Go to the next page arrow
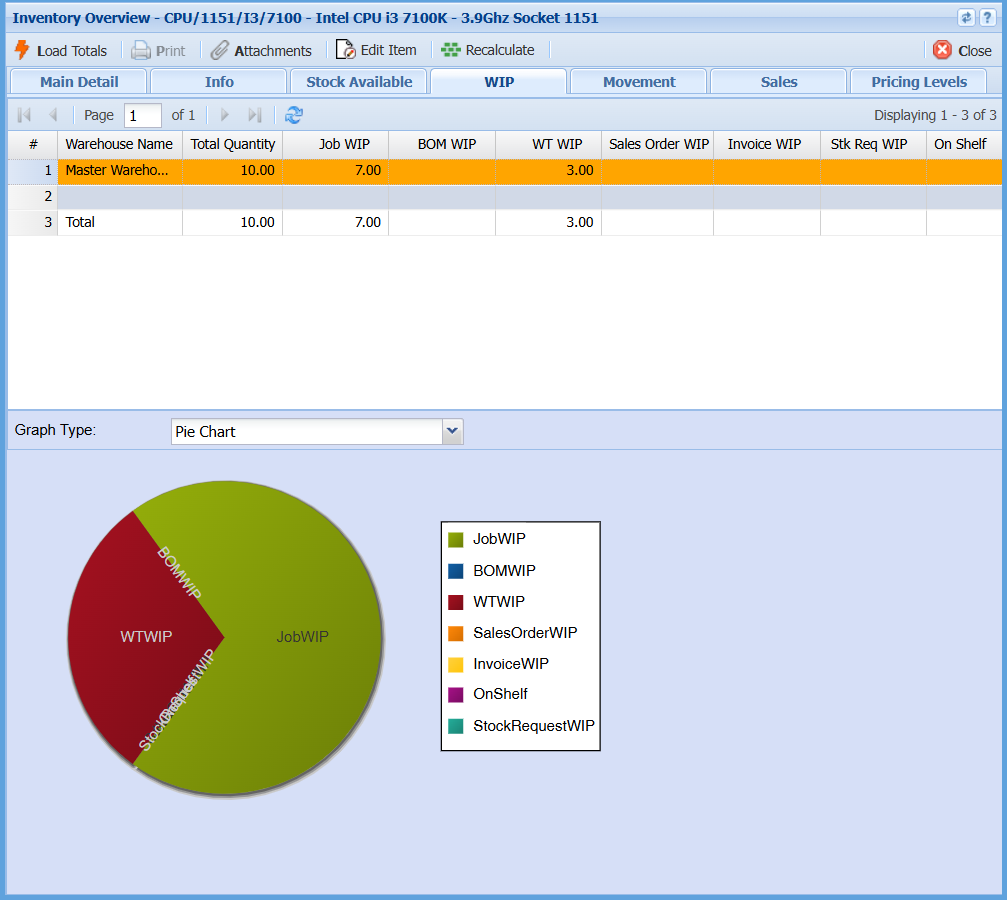Screen dimensions: 1007x900 225,115
